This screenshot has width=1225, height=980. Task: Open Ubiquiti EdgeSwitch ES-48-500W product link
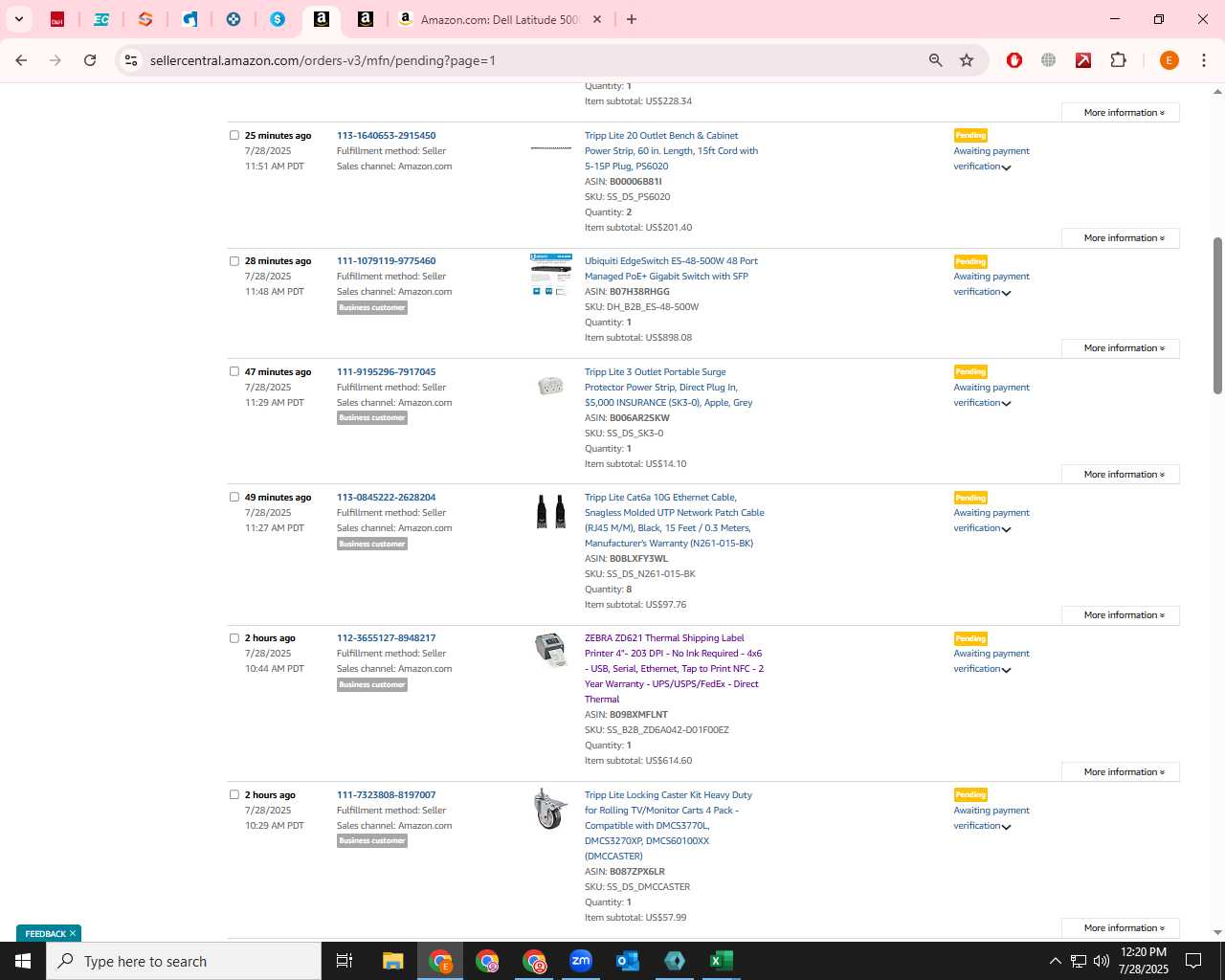tap(671, 268)
